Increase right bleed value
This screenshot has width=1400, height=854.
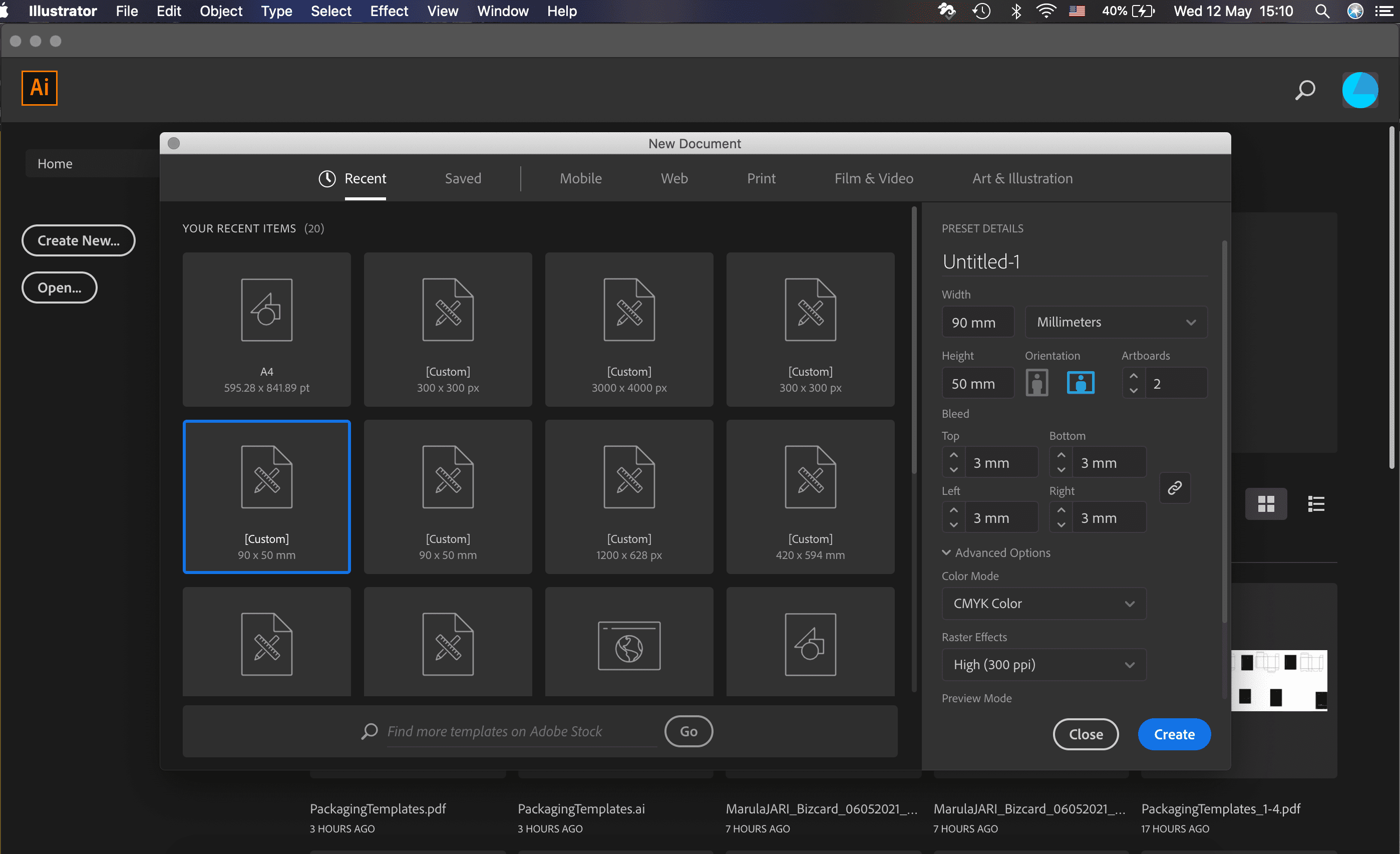point(1061,510)
